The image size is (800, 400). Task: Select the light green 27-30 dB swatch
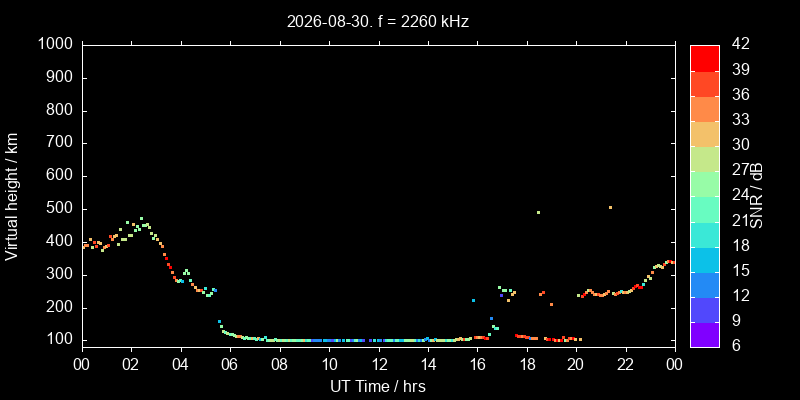705,159
